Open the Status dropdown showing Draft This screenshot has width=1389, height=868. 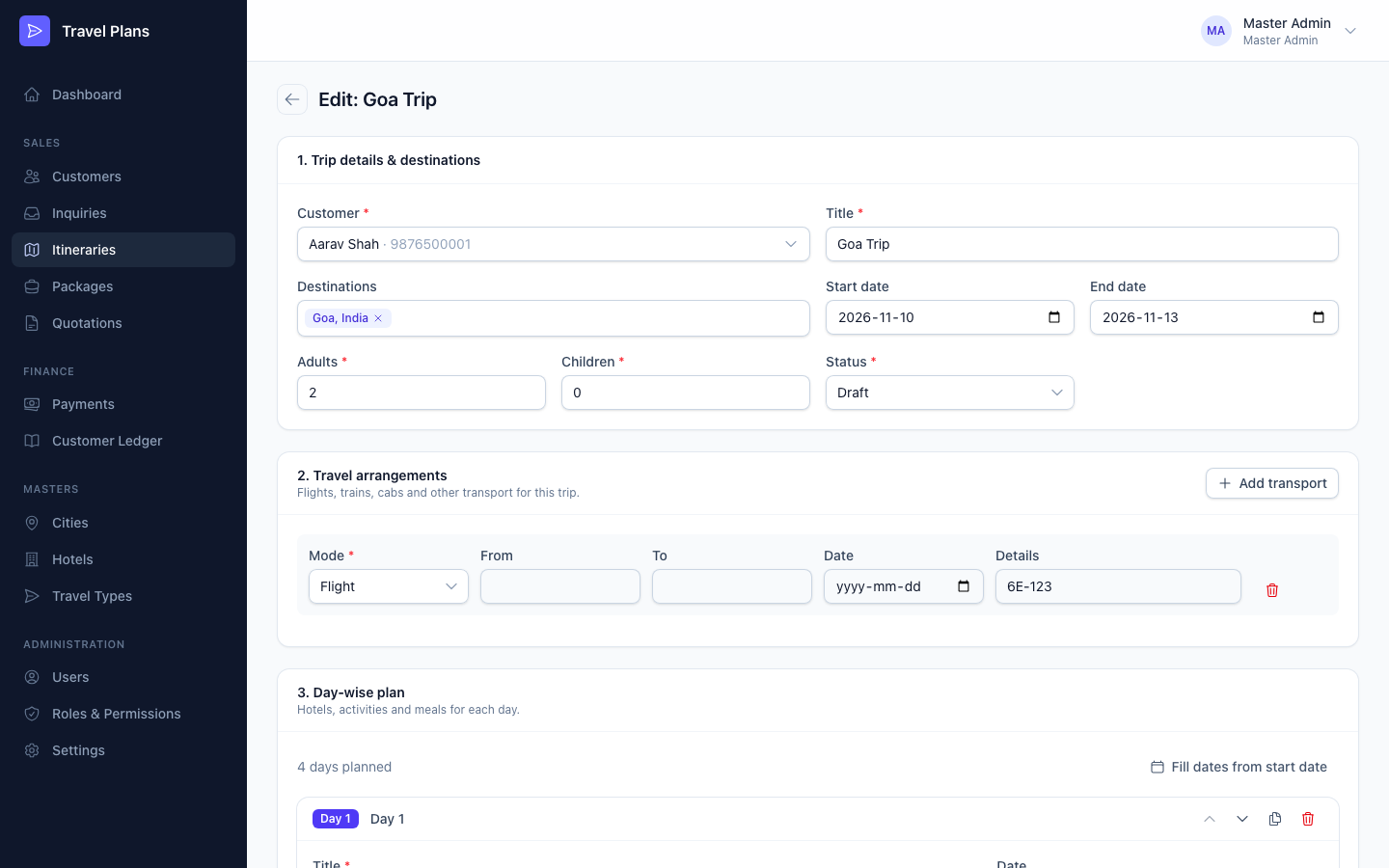(950, 393)
